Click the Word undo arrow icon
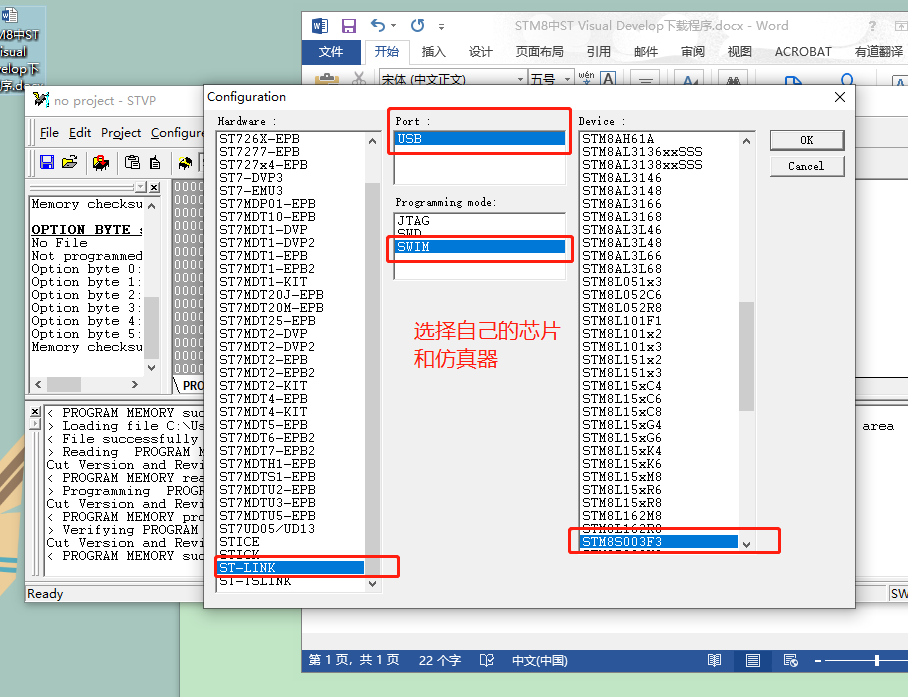 tap(378, 25)
